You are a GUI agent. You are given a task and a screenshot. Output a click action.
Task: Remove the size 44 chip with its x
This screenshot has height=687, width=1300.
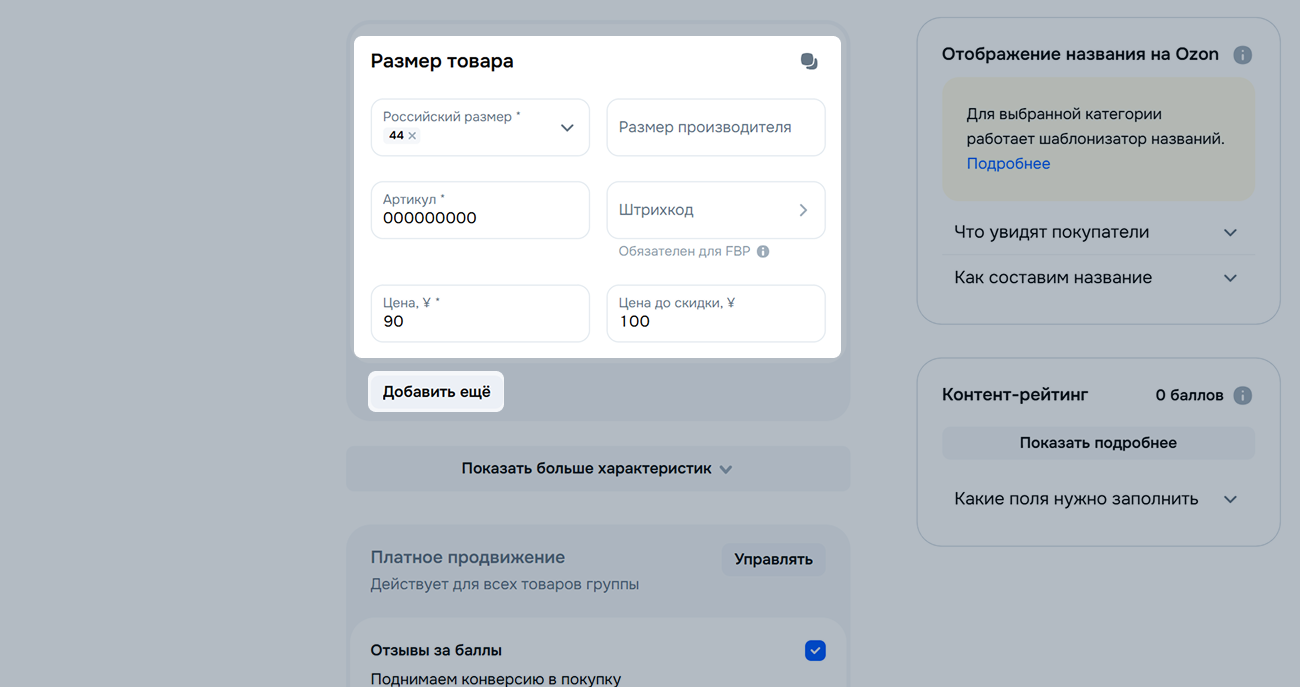(x=412, y=136)
